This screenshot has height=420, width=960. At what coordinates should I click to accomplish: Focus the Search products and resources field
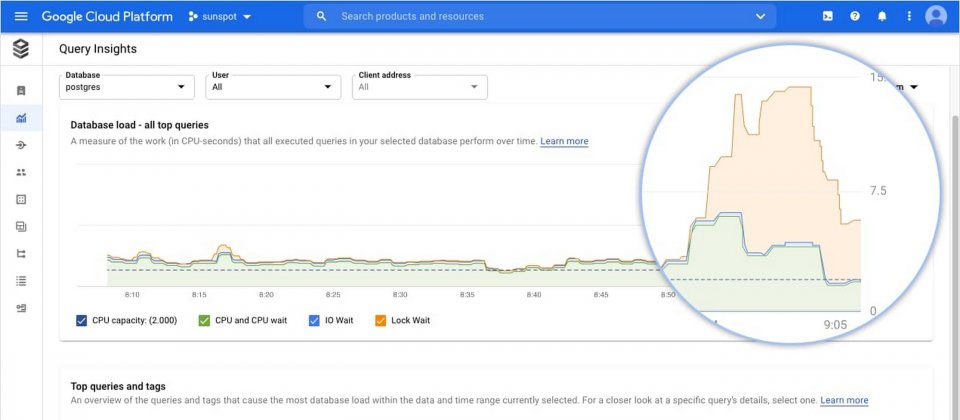point(539,17)
